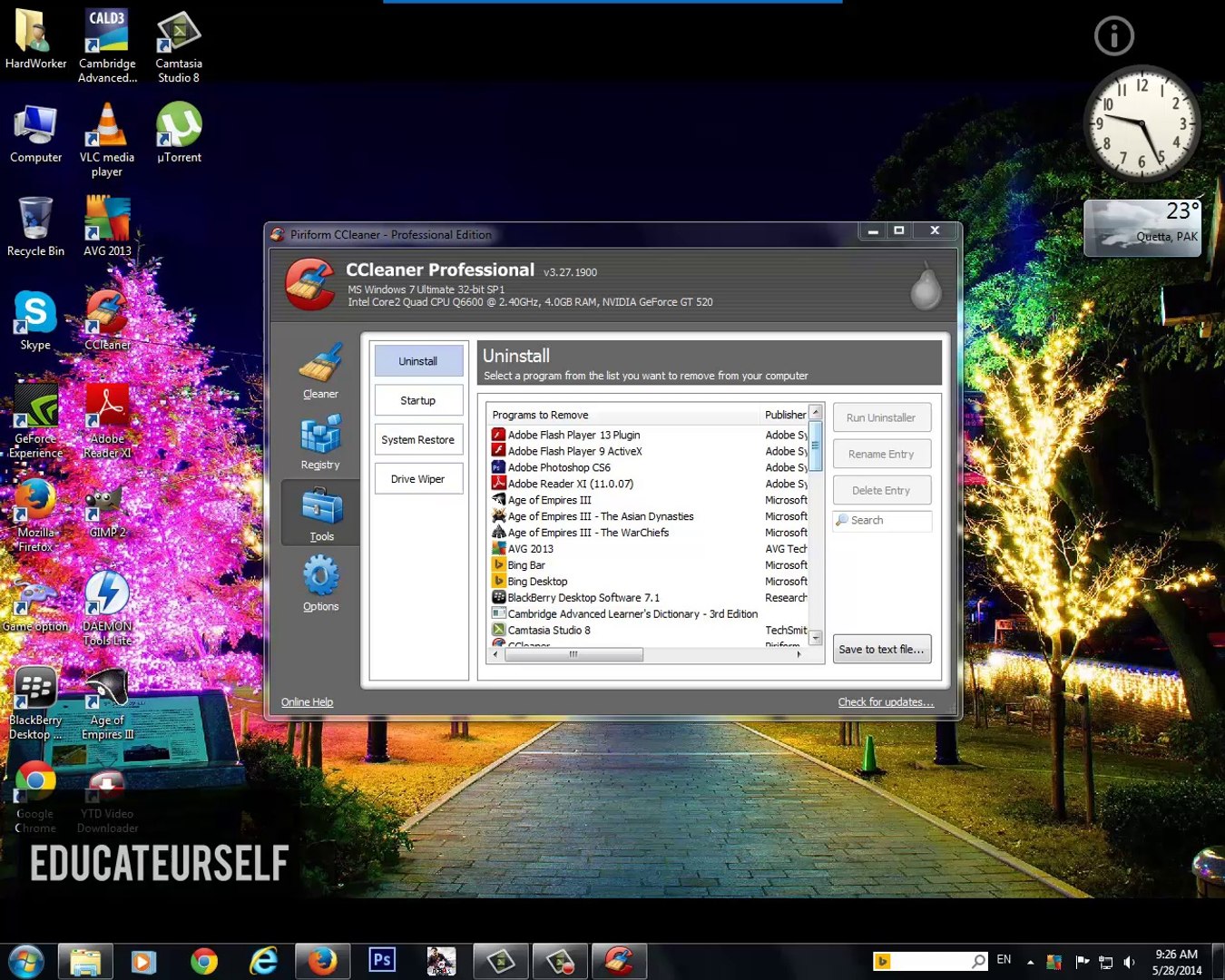Click Save to text file button
1225x980 pixels.
[881, 649]
